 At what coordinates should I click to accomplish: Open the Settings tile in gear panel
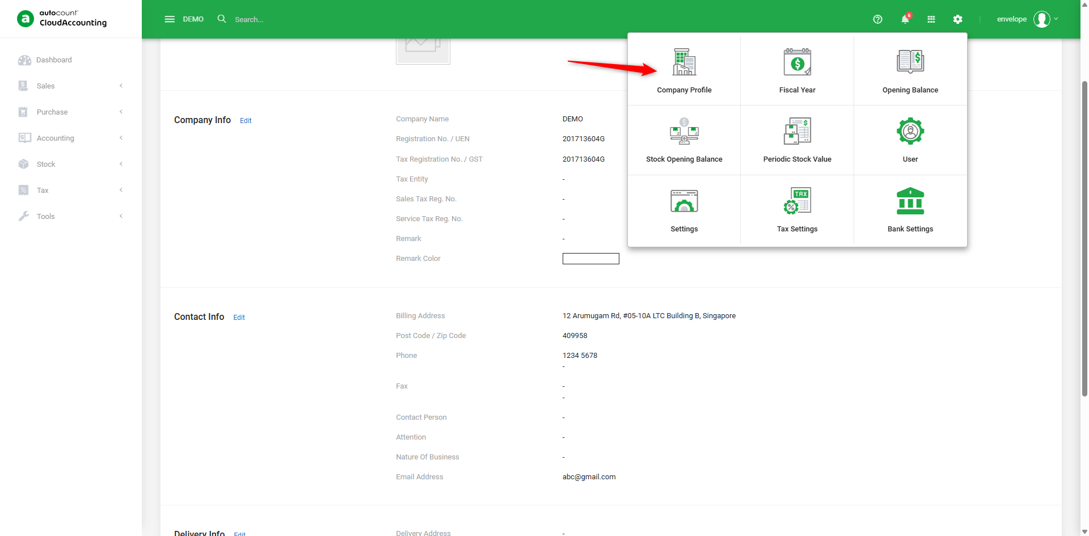click(684, 210)
